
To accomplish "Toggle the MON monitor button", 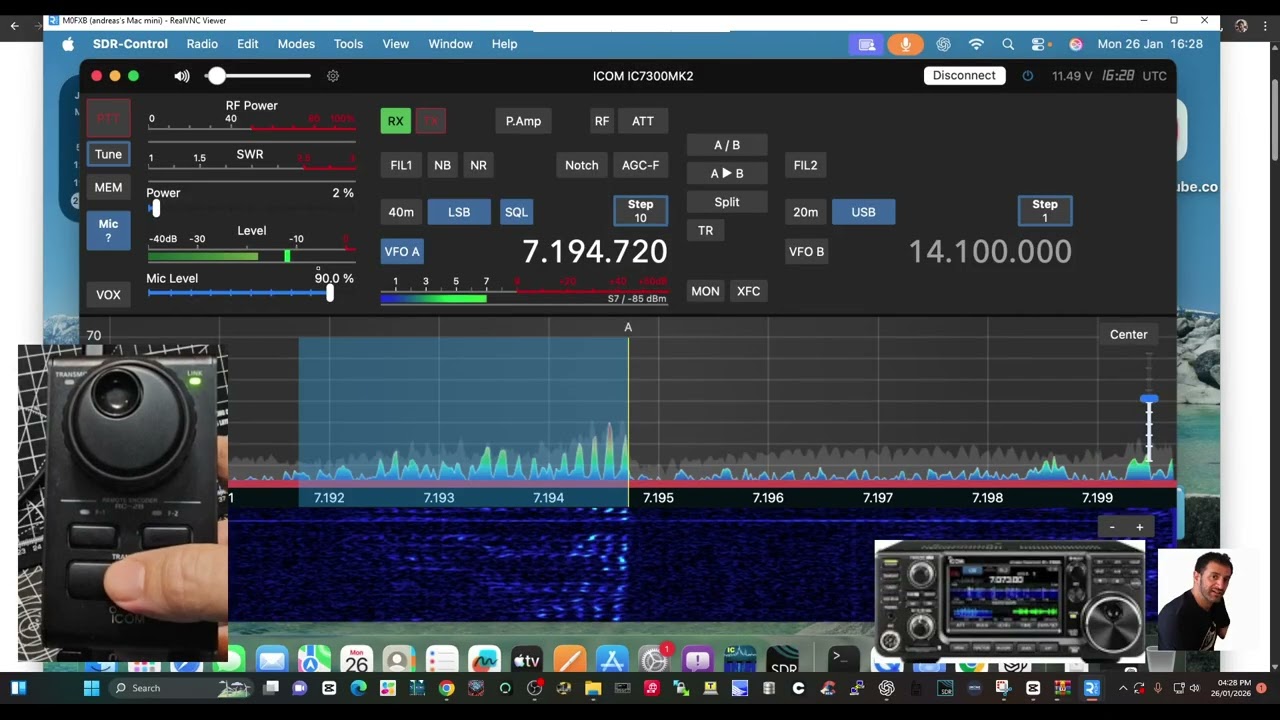I will click(x=705, y=291).
